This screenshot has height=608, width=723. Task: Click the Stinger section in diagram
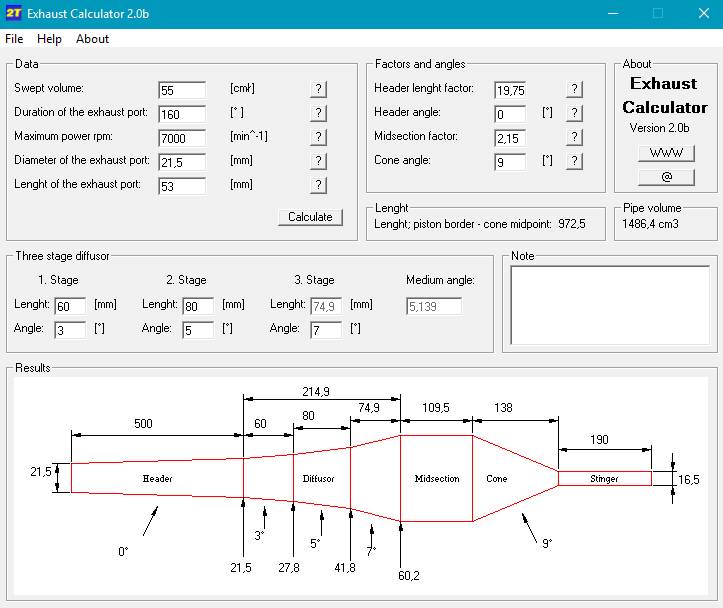click(604, 478)
